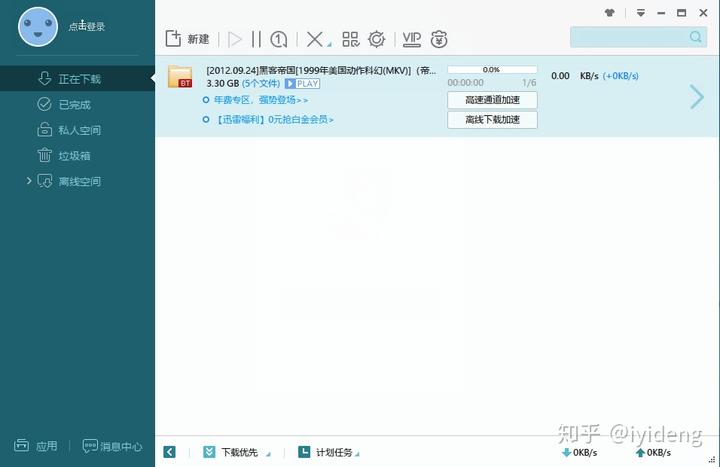Image resolution: width=720 pixels, height=467 pixels.
Task: Click the circular priority download icon
Action: coord(280,39)
